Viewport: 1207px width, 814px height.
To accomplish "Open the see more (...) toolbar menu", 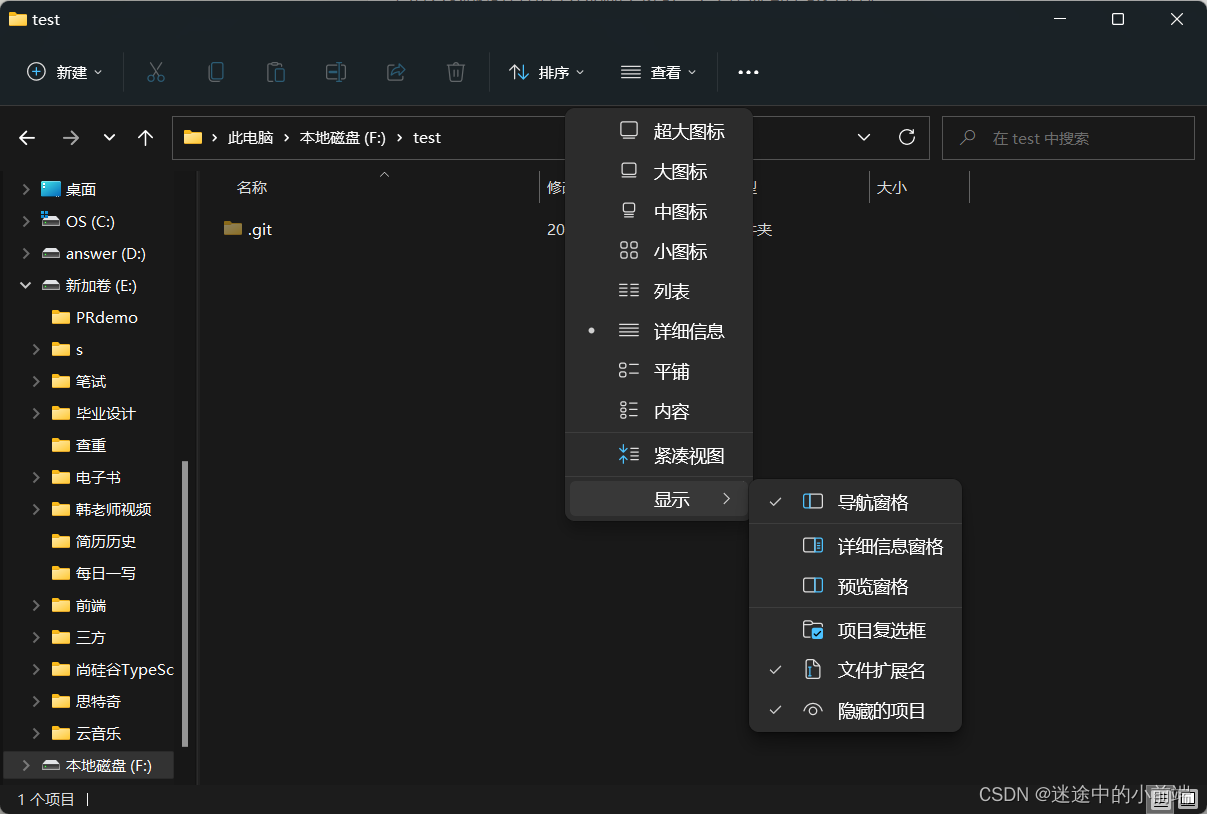I will point(747,71).
